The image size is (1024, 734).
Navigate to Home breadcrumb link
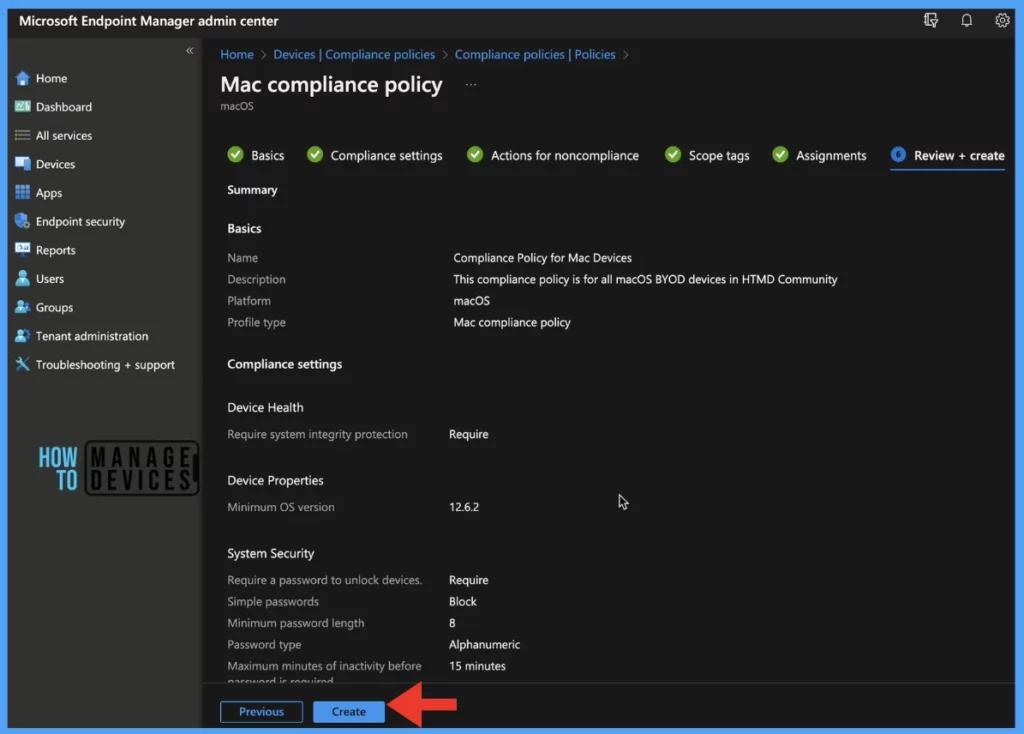coord(237,55)
